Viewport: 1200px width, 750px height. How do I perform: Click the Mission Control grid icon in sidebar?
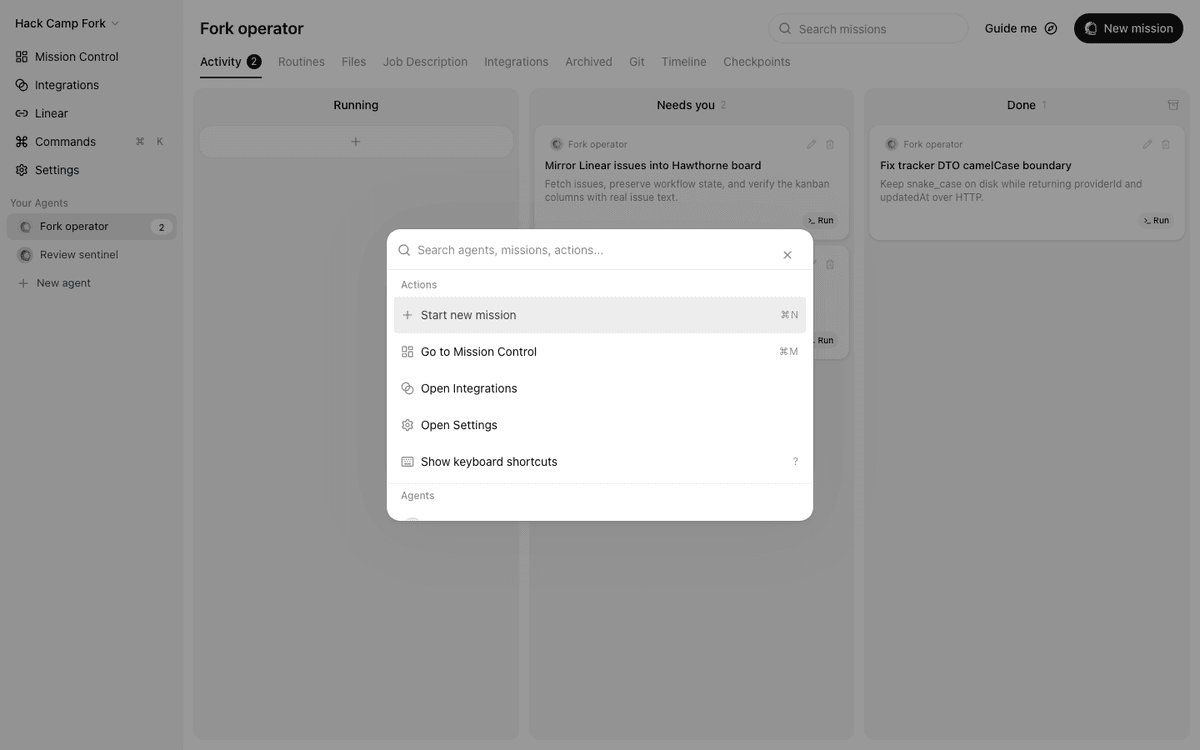tap(22, 57)
